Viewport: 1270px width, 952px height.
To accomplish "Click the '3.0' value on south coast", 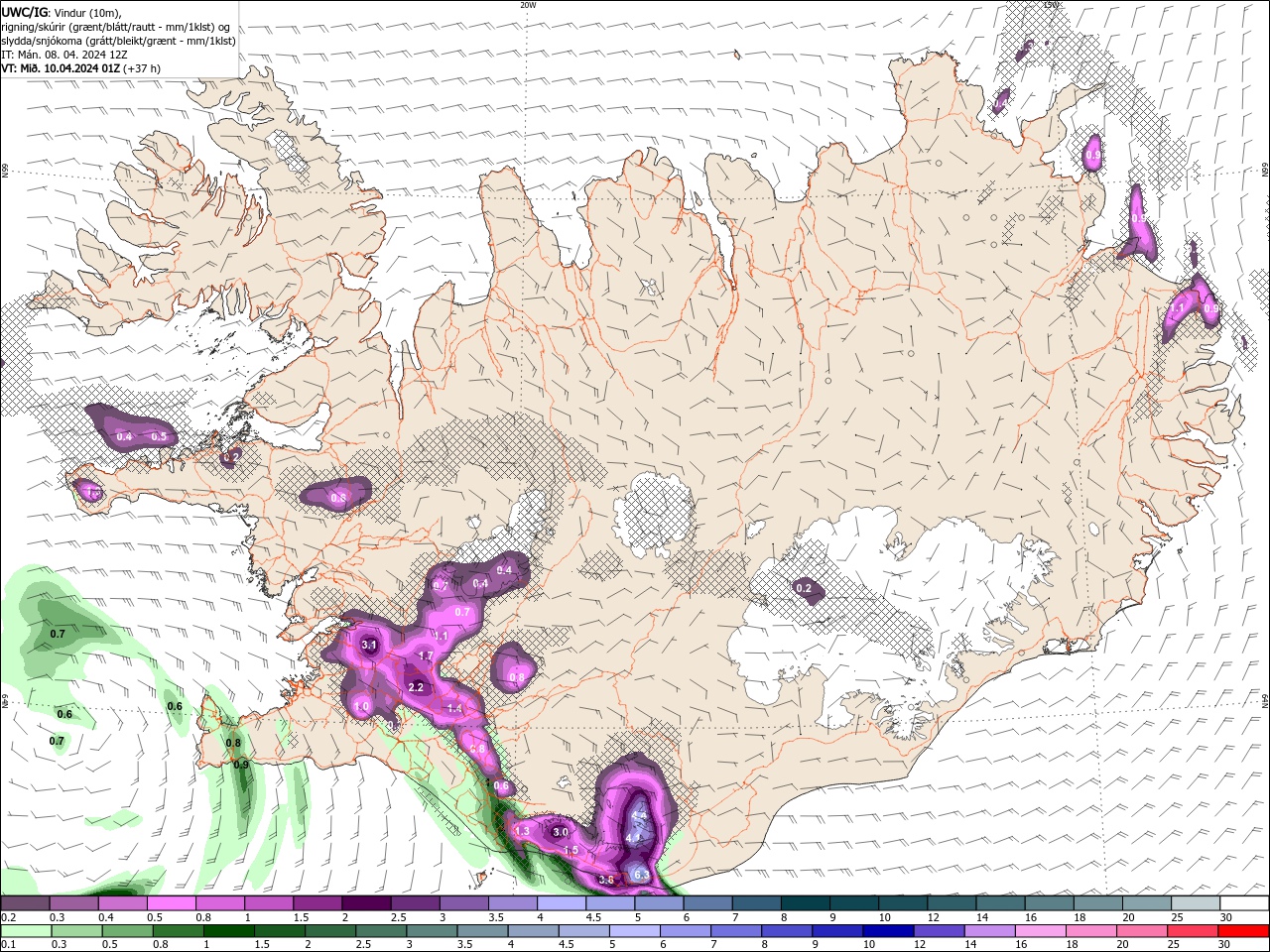I will click(561, 832).
